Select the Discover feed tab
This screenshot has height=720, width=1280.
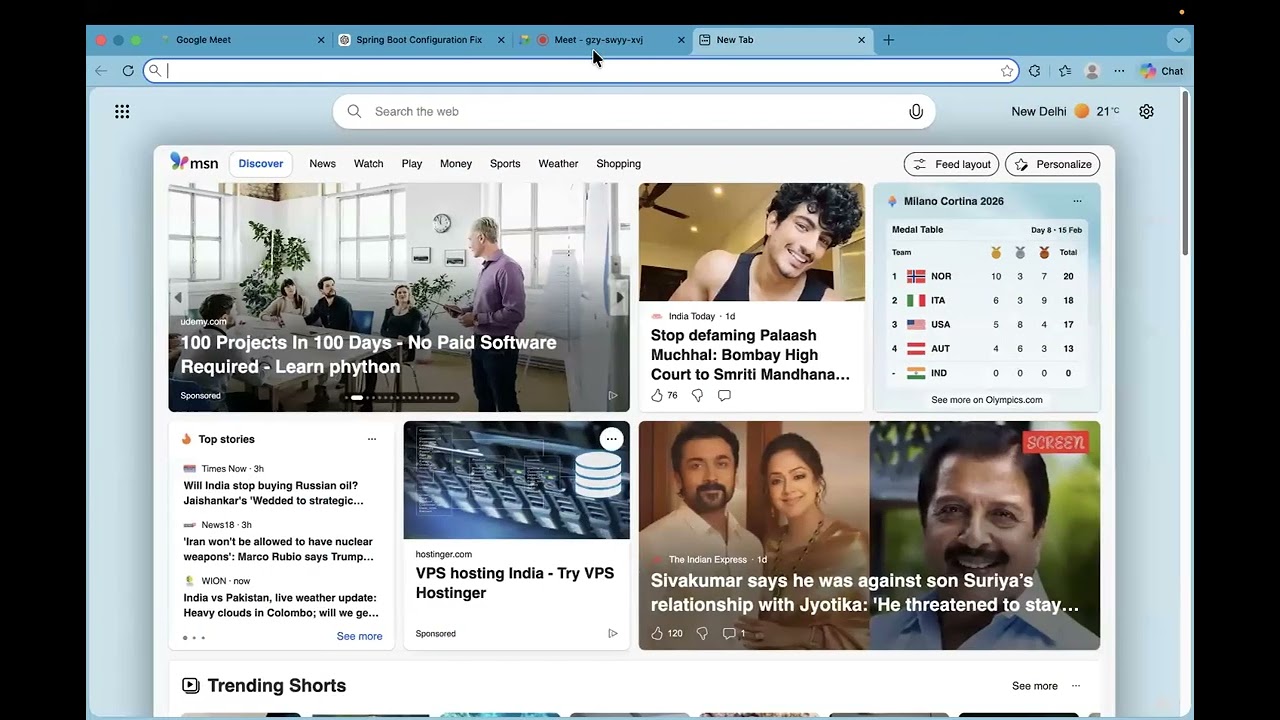[260, 164]
